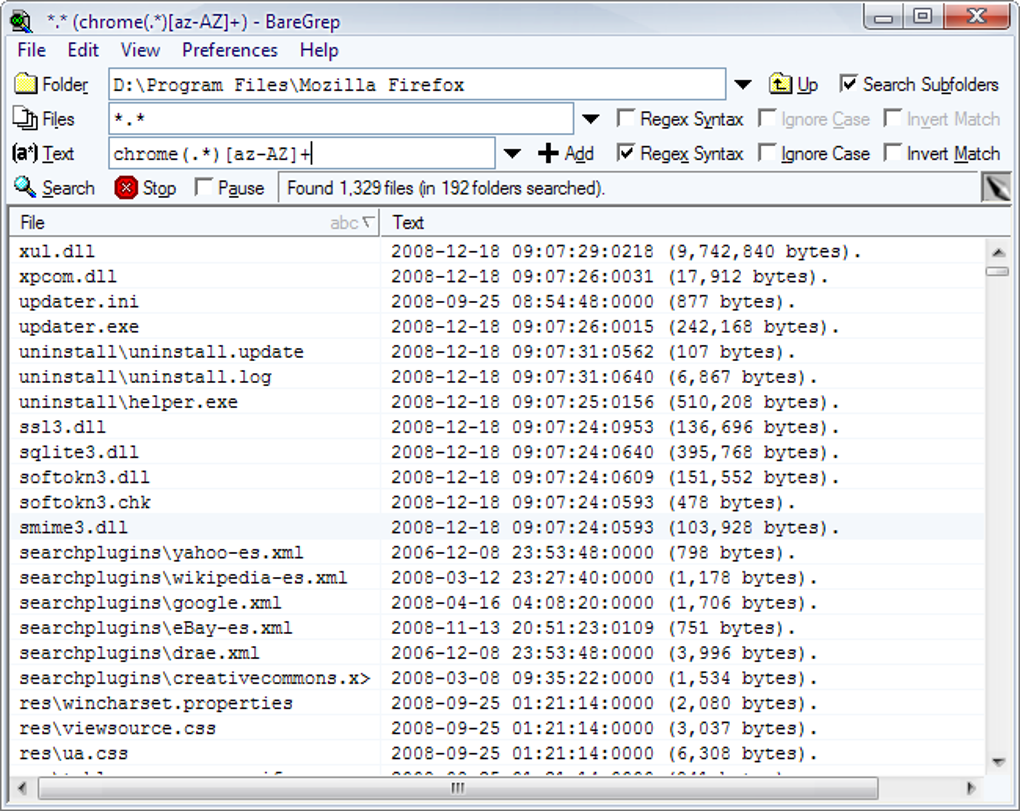
Task: Open the Preferences menu
Action: (230, 50)
